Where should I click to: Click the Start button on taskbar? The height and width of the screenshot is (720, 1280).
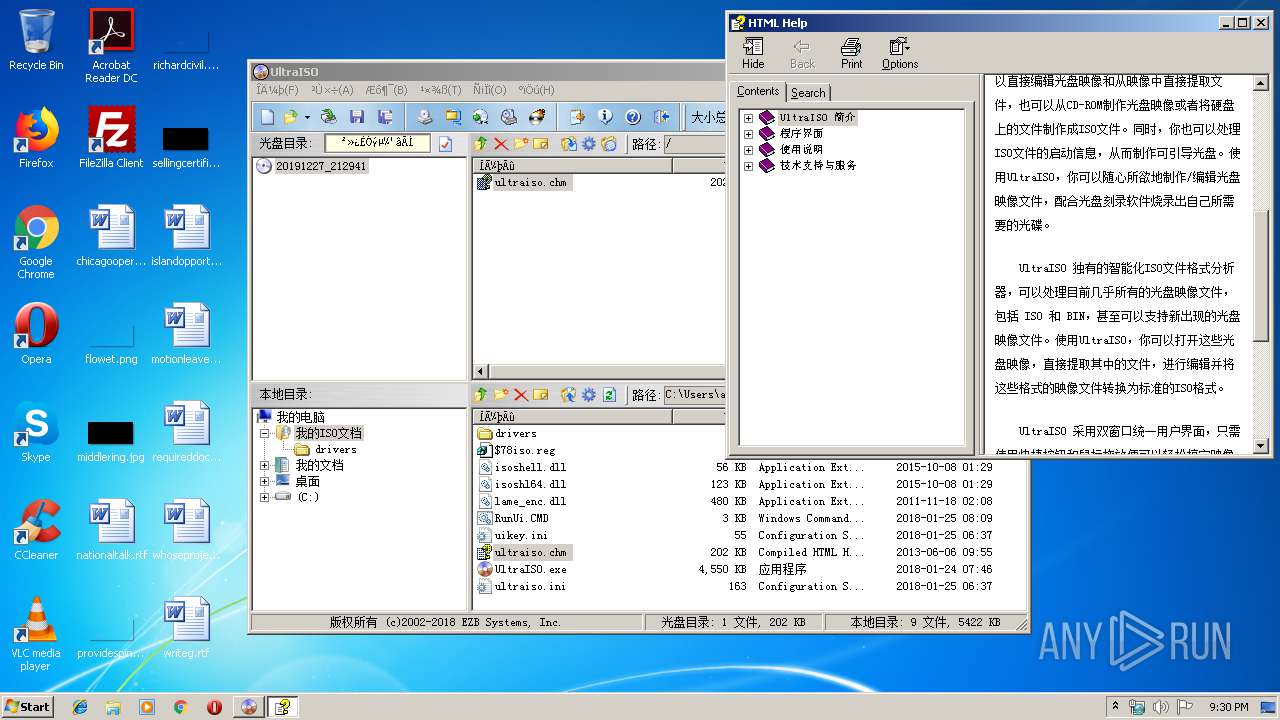(x=28, y=706)
